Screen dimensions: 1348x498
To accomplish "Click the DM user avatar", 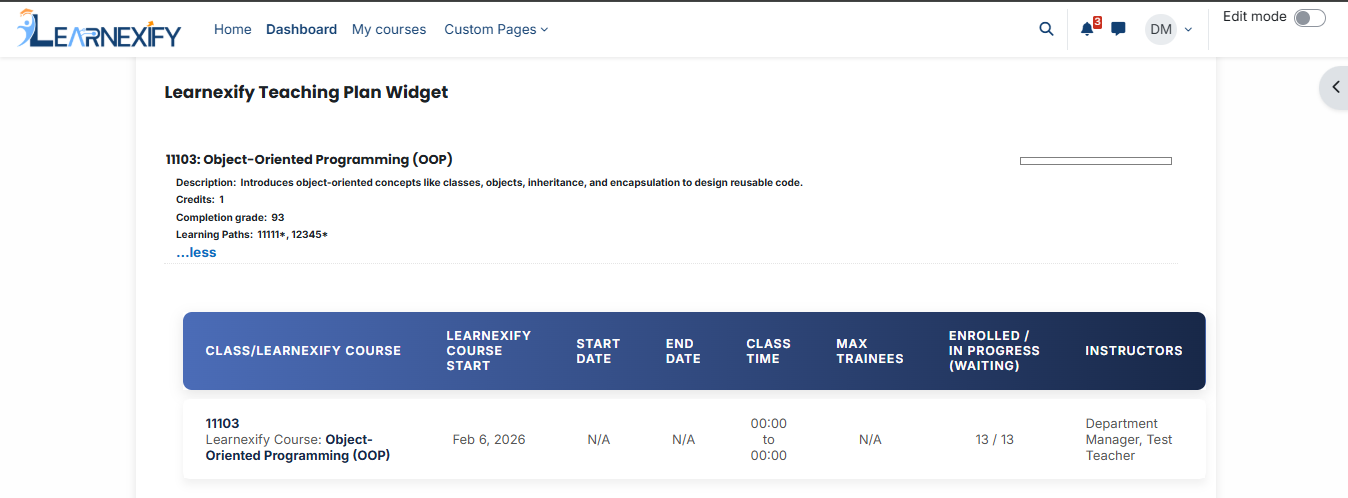I will tap(1161, 29).
